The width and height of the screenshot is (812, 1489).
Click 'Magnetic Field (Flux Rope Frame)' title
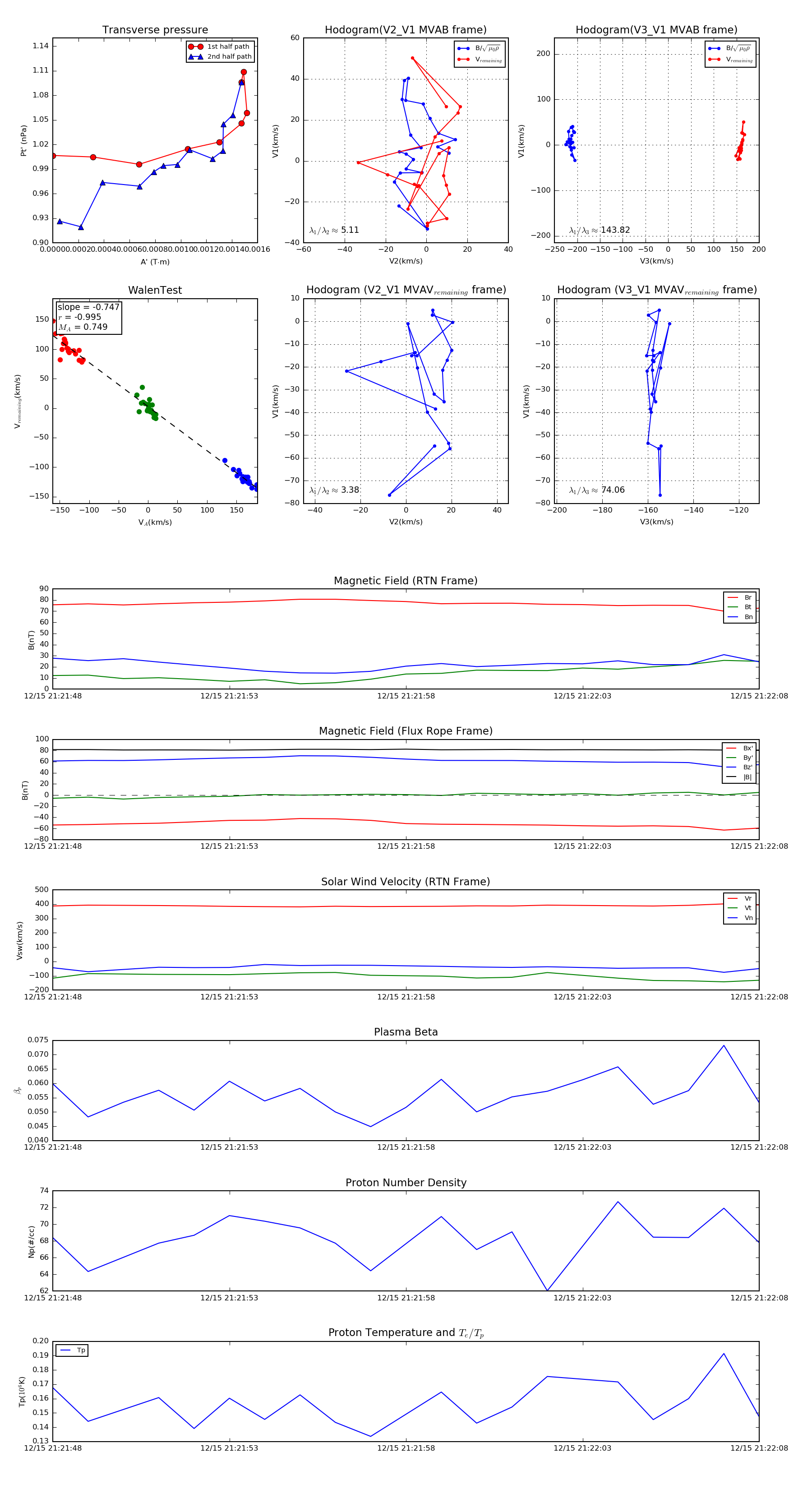pyautogui.click(x=406, y=731)
